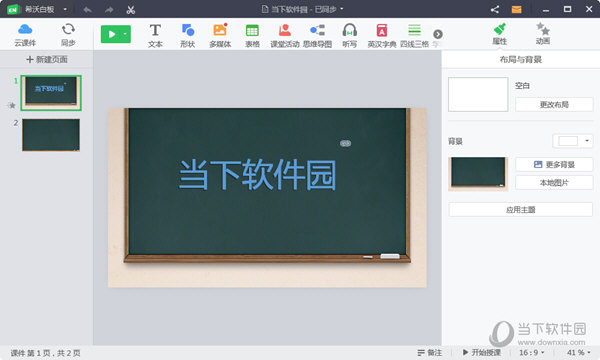Screen dimensions: 600x360
Task: Open the 16:9 aspect ratio dropdown
Action: click(532, 352)
